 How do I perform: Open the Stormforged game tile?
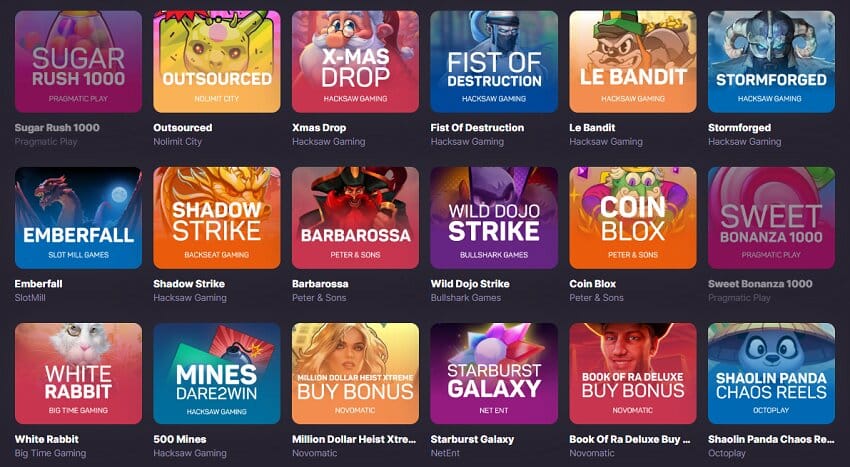(771, 62)
